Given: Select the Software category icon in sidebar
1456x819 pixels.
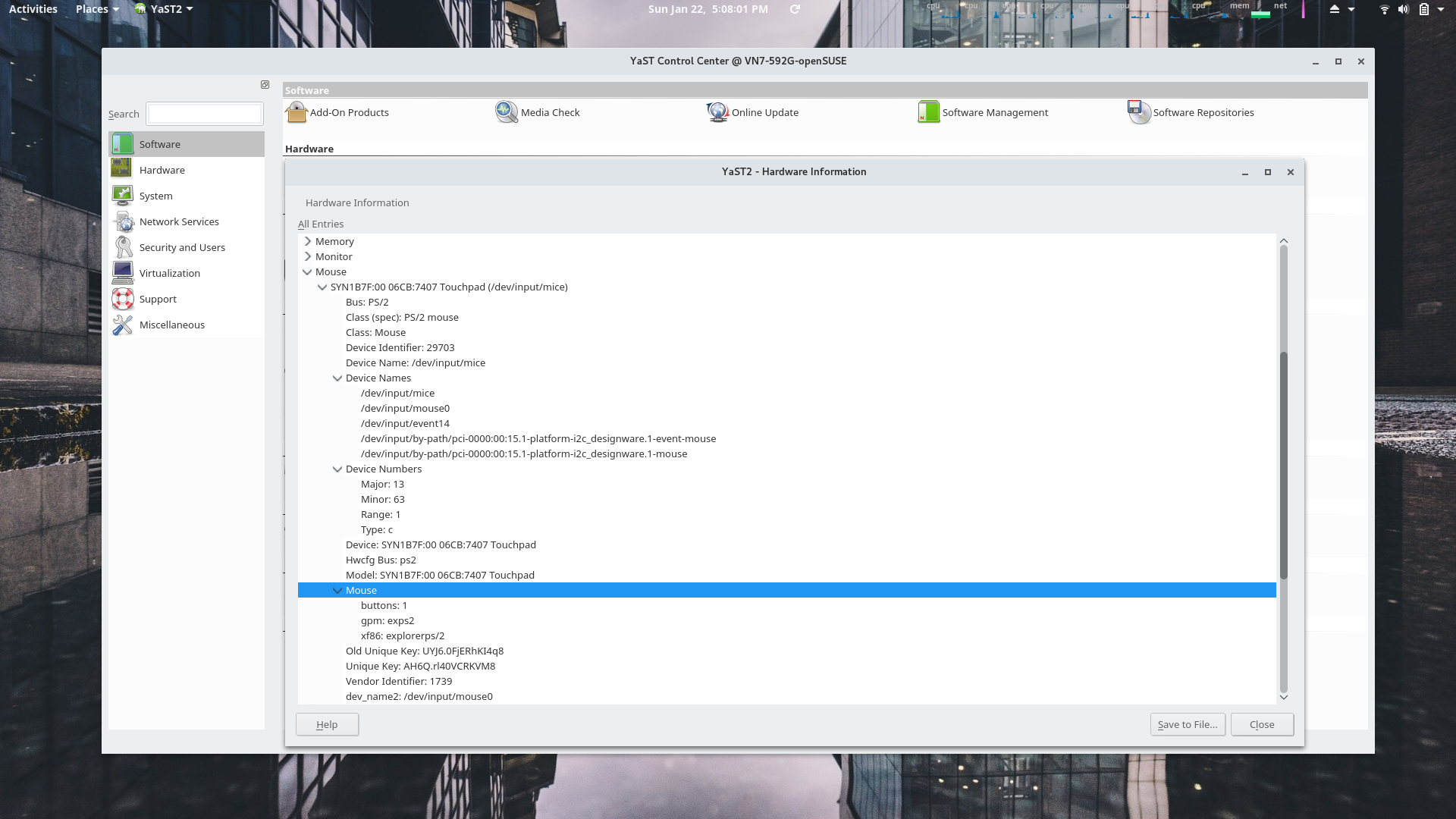Looking at the screenshot, I should (x=122, y=144).
